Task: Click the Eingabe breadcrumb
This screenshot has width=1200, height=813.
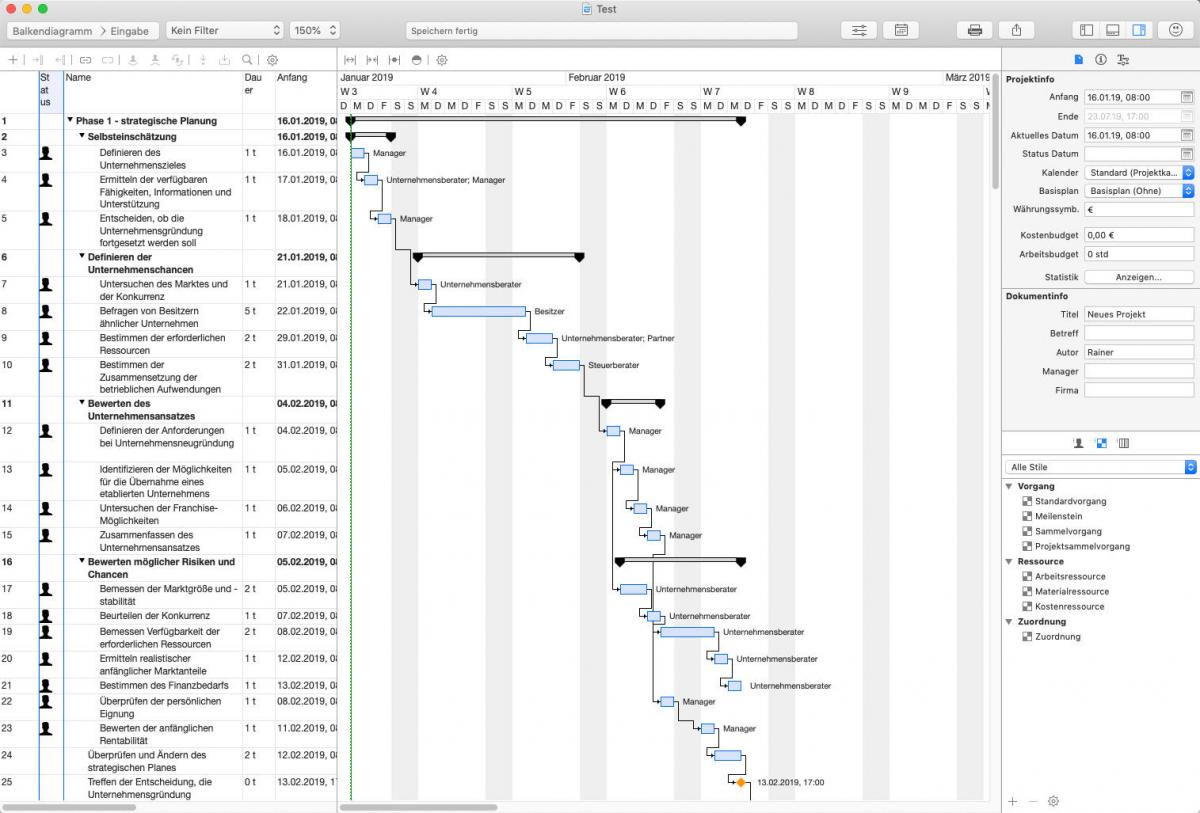Action: coord(130,31)
